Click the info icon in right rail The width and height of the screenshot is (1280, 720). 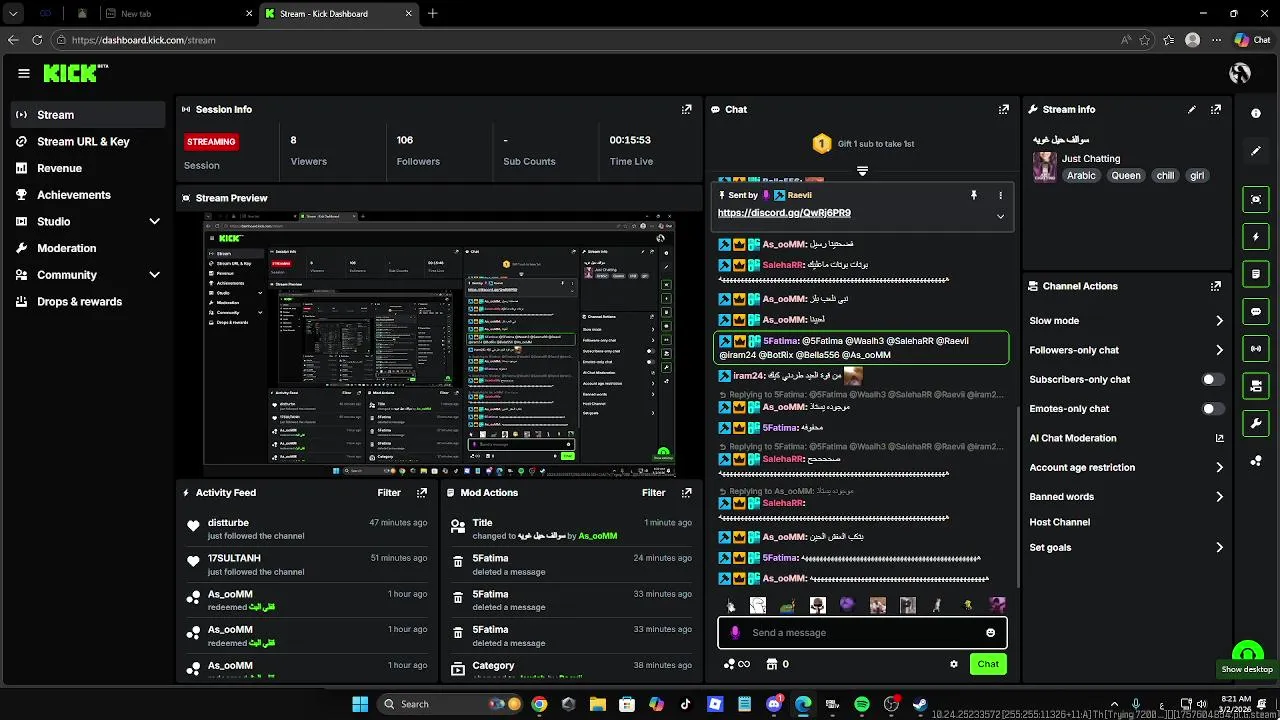tap(1256, 114)
